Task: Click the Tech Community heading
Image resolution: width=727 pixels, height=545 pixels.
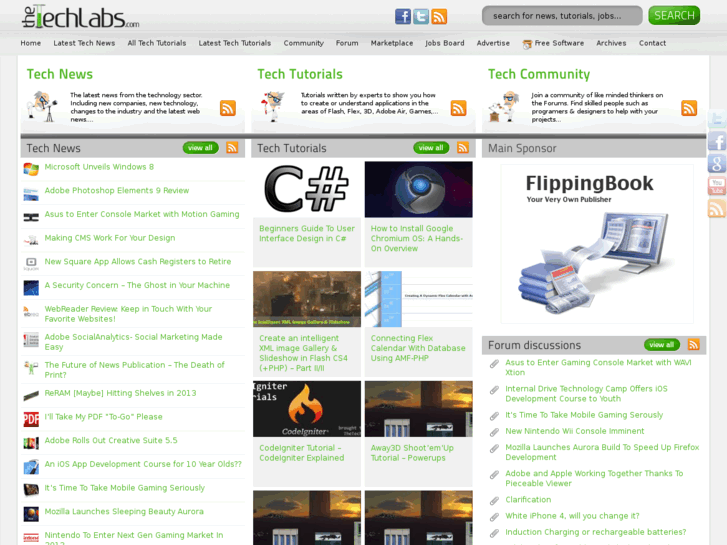Action: tap(539, 74)
